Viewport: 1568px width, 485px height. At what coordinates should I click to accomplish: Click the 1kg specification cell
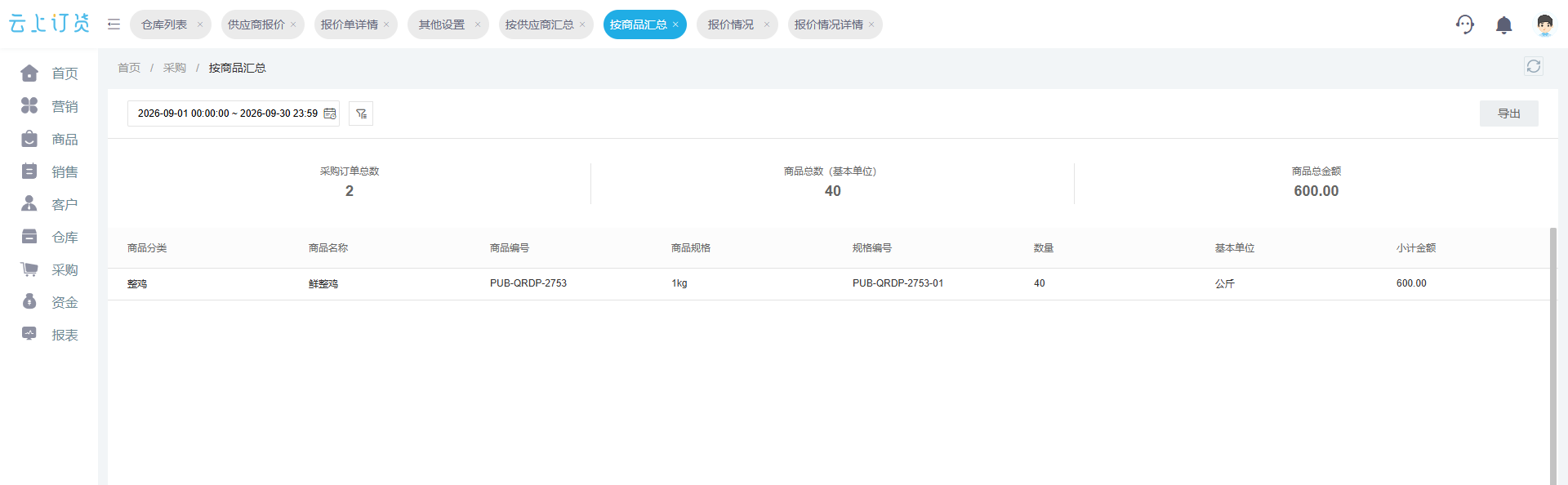coord(679,283)
